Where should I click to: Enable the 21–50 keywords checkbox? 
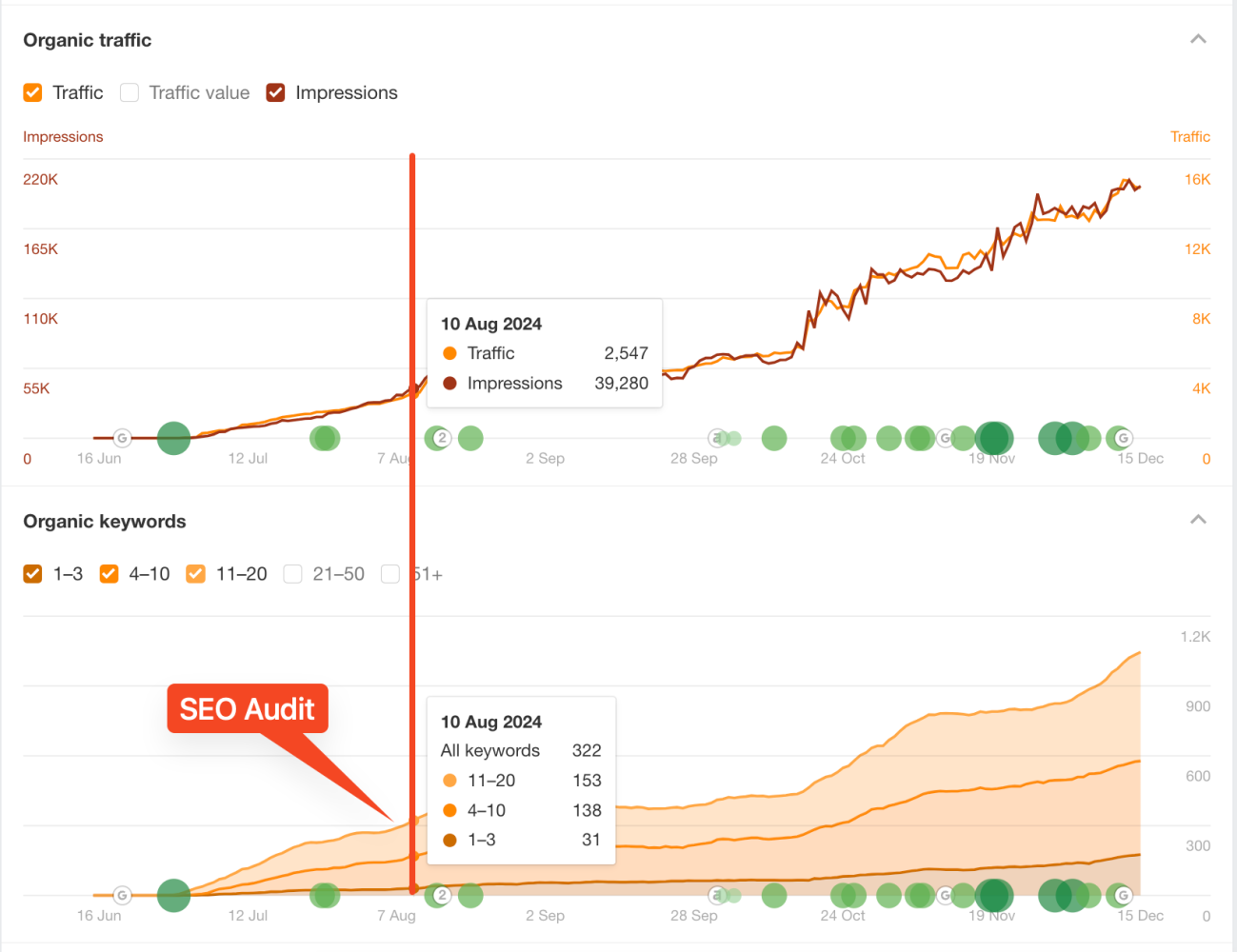click(292, 574)
